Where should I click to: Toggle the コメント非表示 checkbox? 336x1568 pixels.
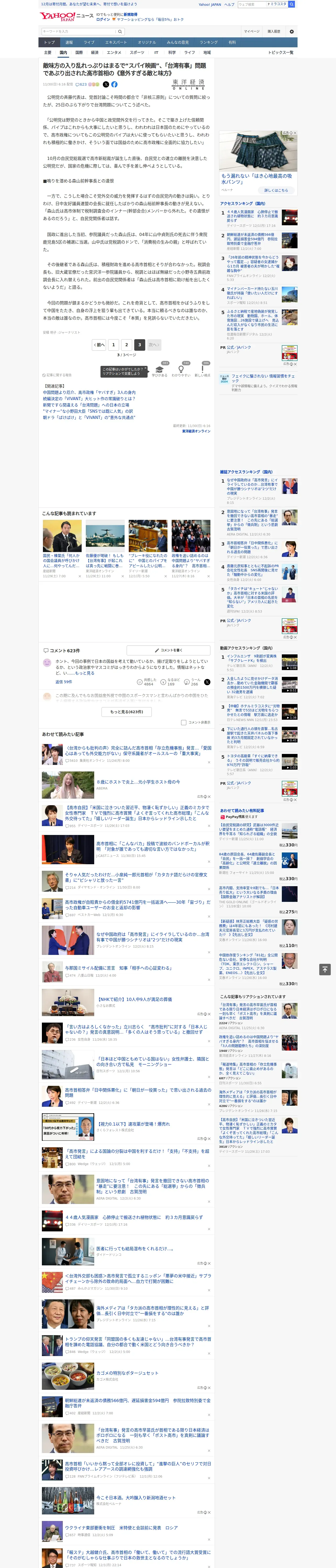tap(183, 723)
